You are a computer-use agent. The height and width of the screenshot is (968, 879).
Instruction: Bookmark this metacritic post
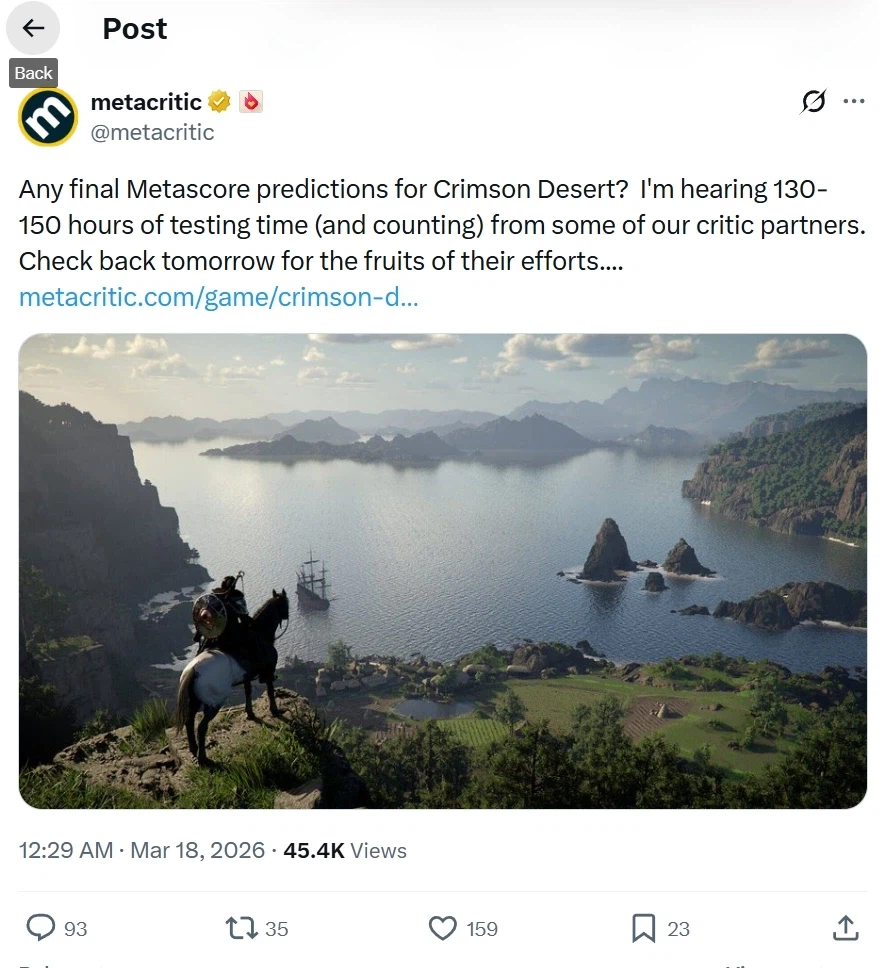click(x=644, y=928)
